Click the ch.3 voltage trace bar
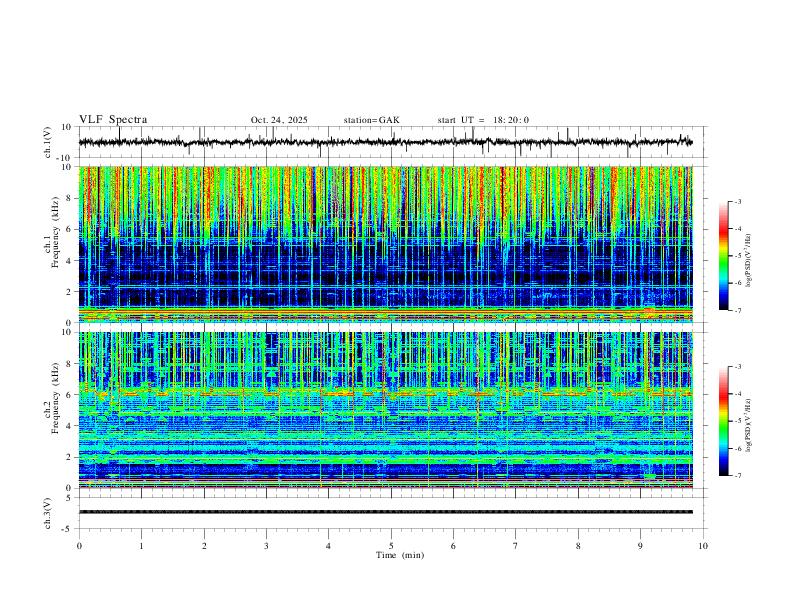The height and width of the screenshot is (612, 792). (386, 512)
